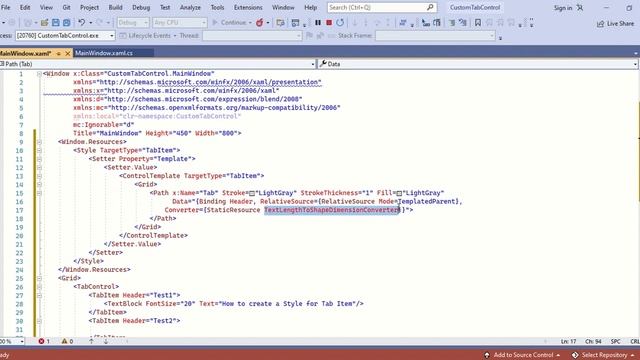This screenshot has width=640, height=360.
Task: Go to previous issue up arrow
Action: point(91,341)
